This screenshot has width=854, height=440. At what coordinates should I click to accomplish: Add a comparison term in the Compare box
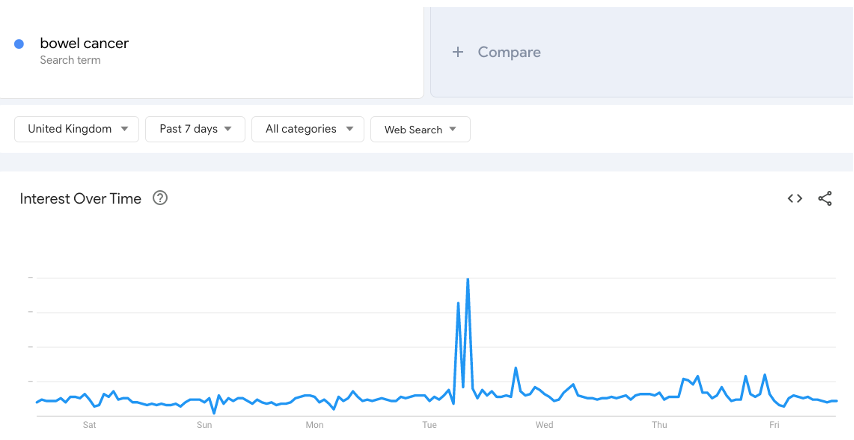coord(509,52)
